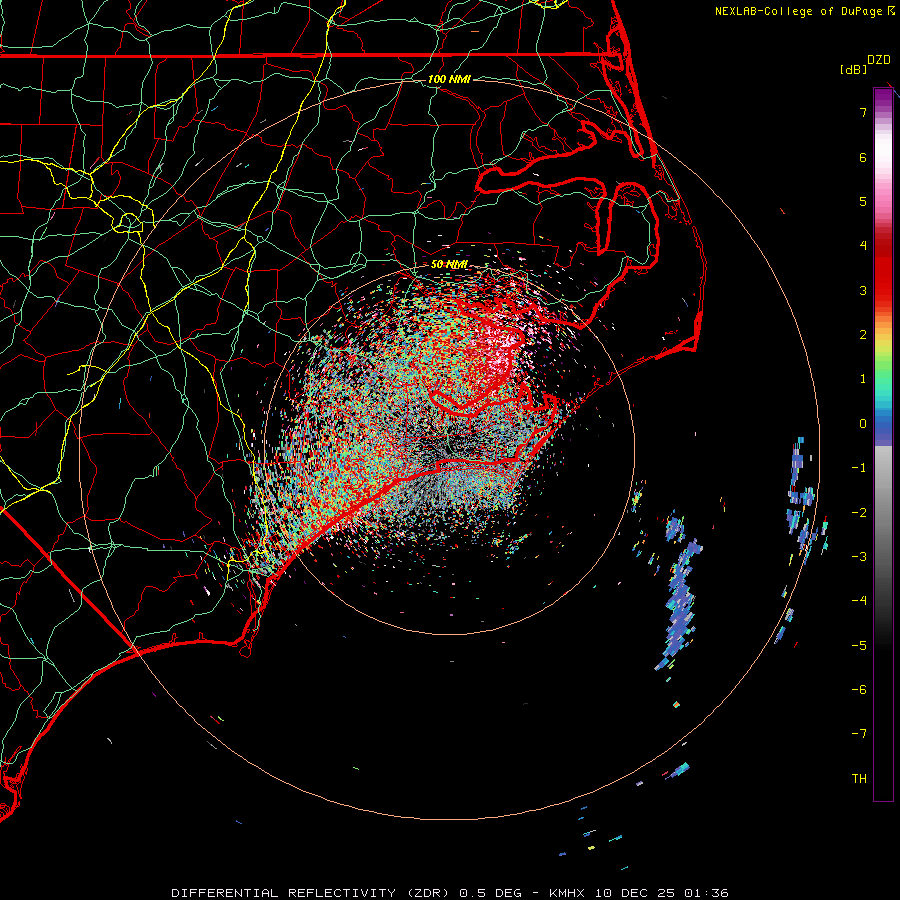This screenshot has width=900, height=900.
Task: Click the 3 dB tick label on the scale
Action: tap(863, 290)
